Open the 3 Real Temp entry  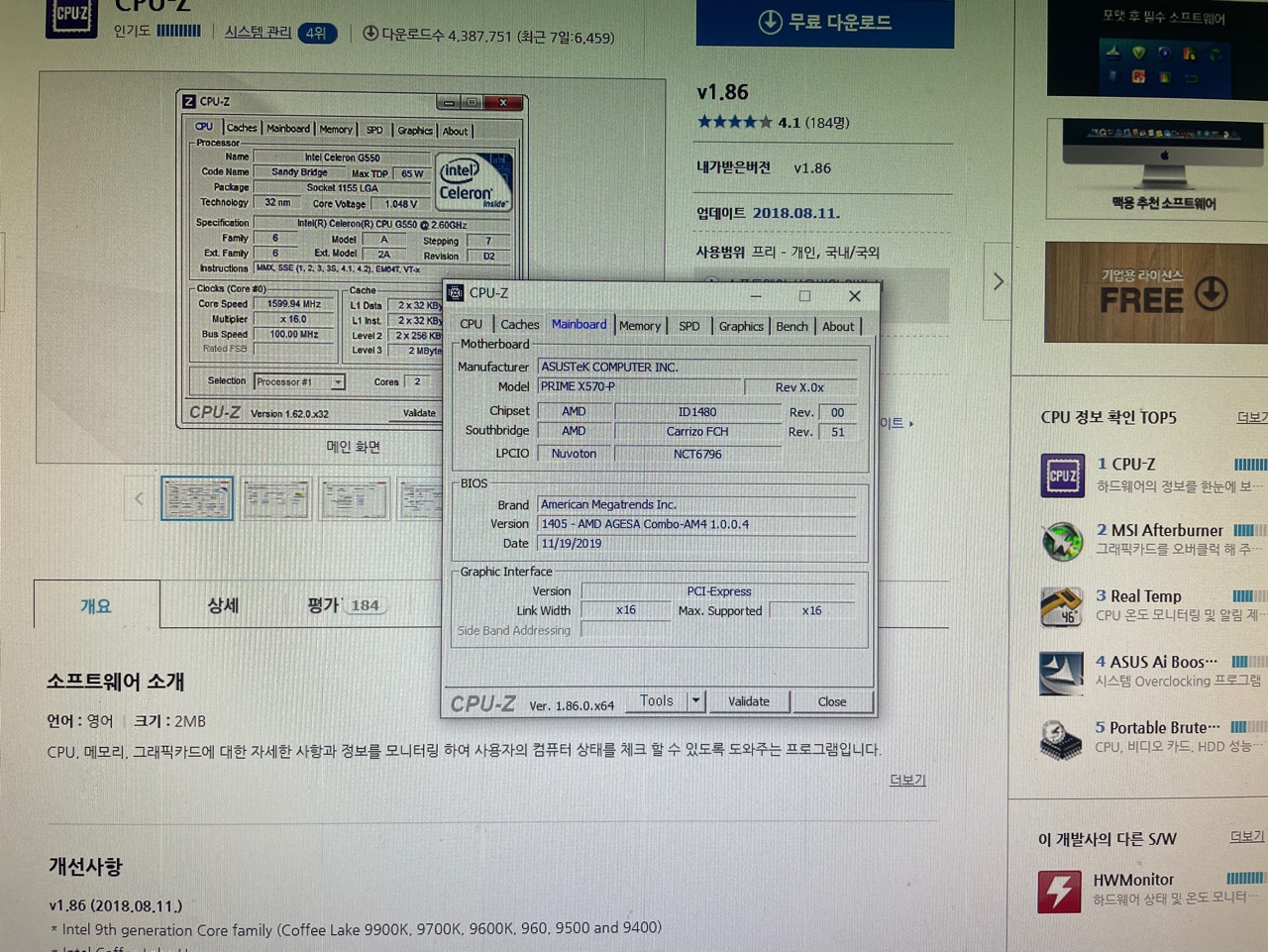(1138, 596)
